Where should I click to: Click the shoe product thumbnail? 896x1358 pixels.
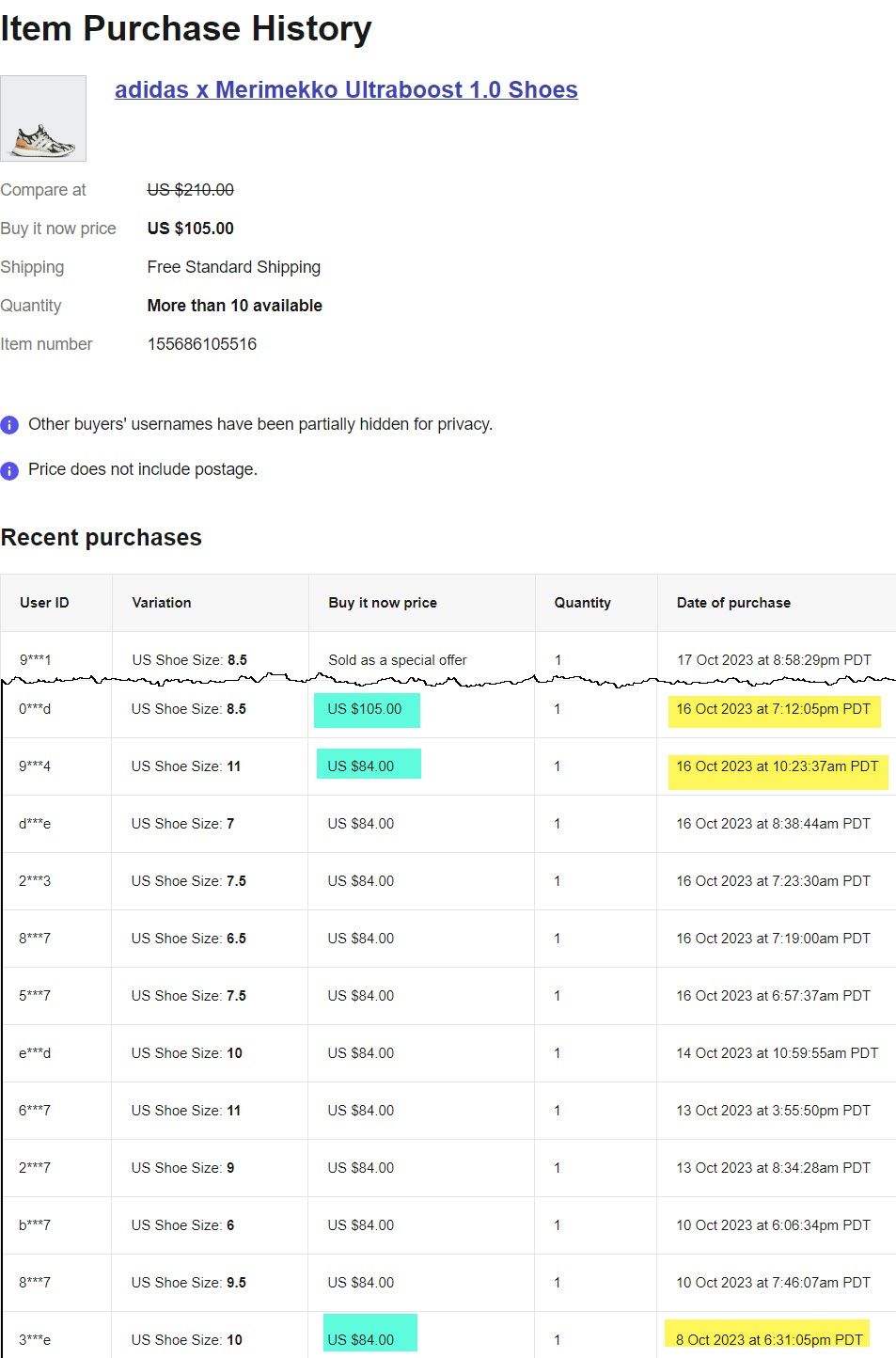(43, 118)
